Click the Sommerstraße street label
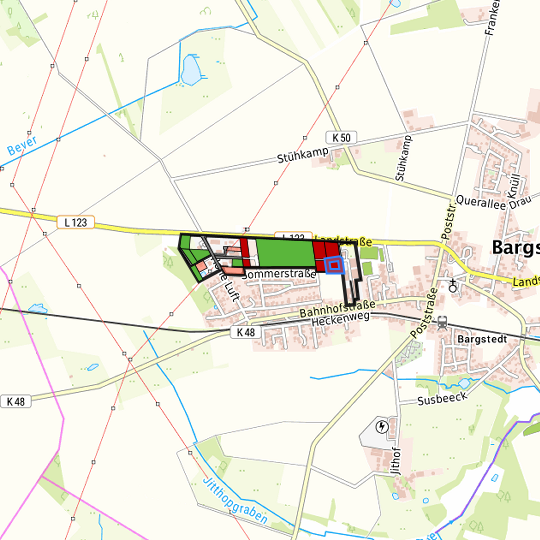540x540 pixels. (279, 274)
